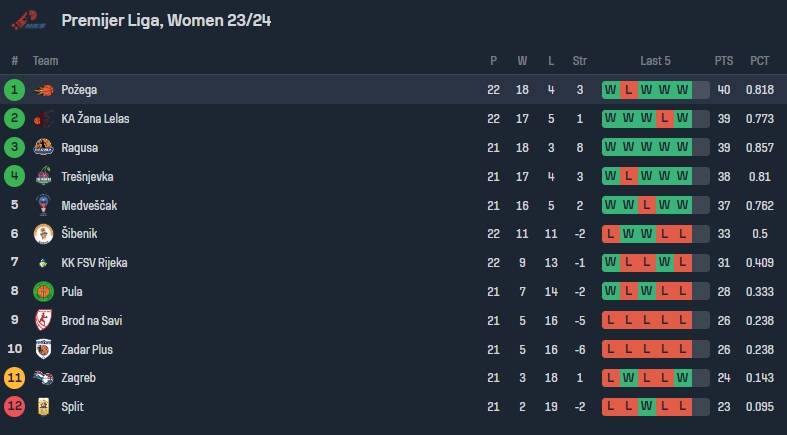Image resolution: width=787 pixels, height=435 pixels.
Task: Click the KA Žana Lelas team logo
Action: (x=43, y=119)
